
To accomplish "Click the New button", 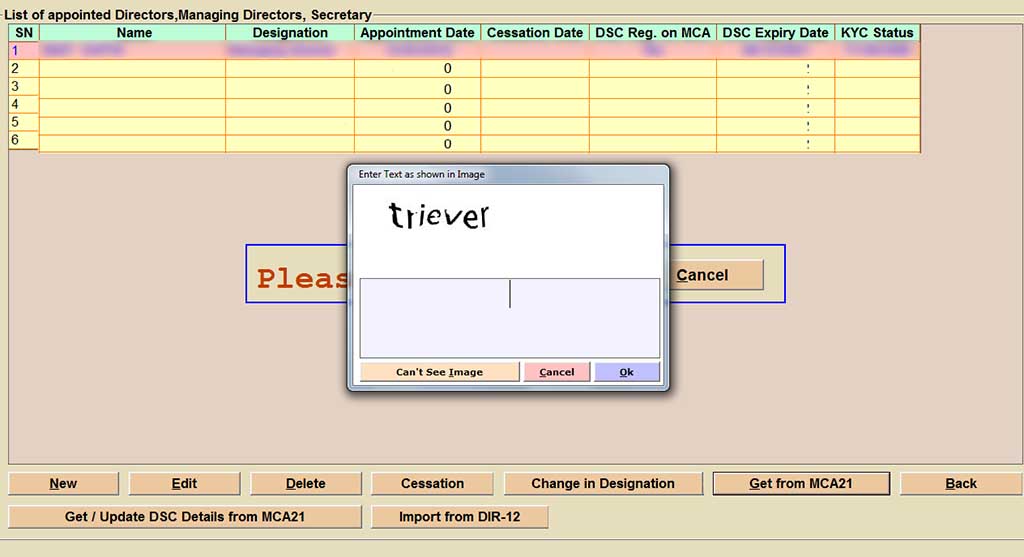I will 63,484.
